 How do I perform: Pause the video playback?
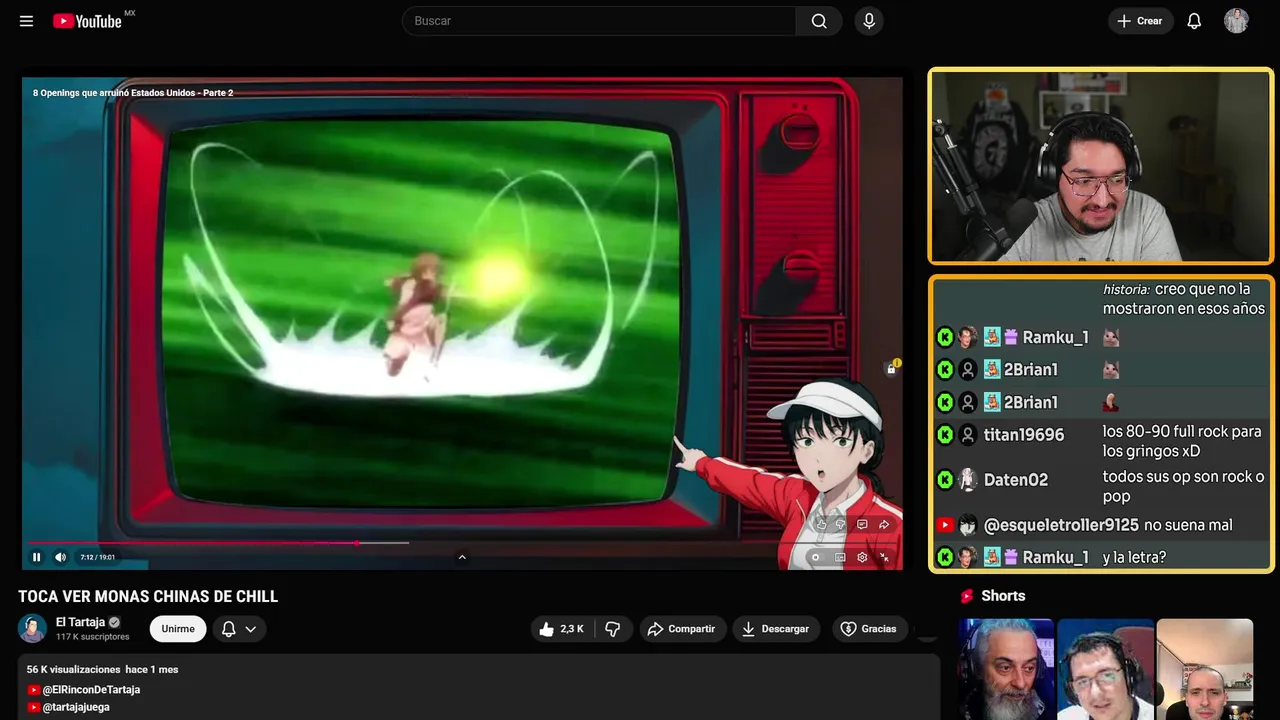37,557
